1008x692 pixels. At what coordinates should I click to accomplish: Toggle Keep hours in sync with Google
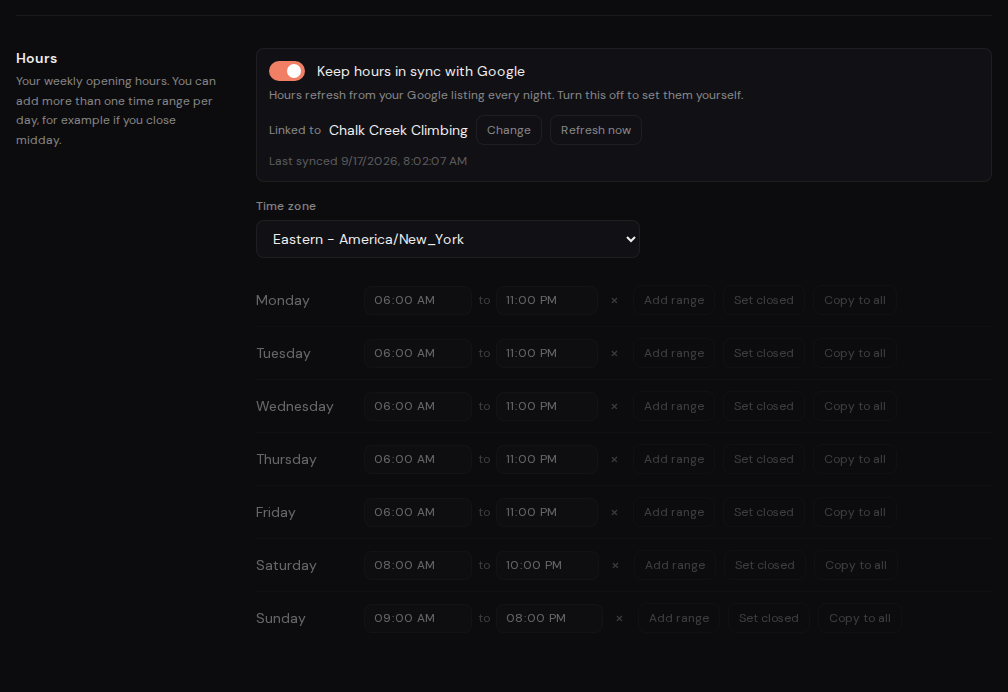287,71
